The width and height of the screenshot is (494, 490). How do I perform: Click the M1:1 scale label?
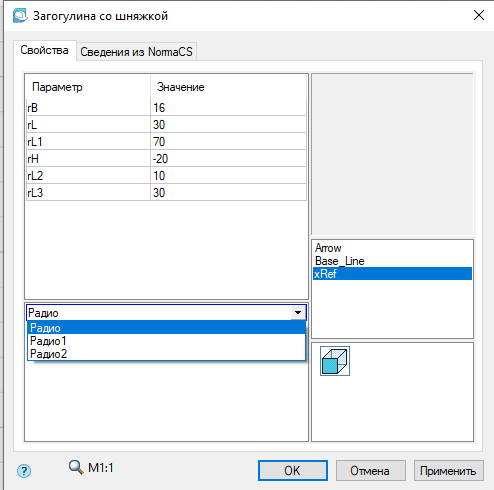(101, 468)
